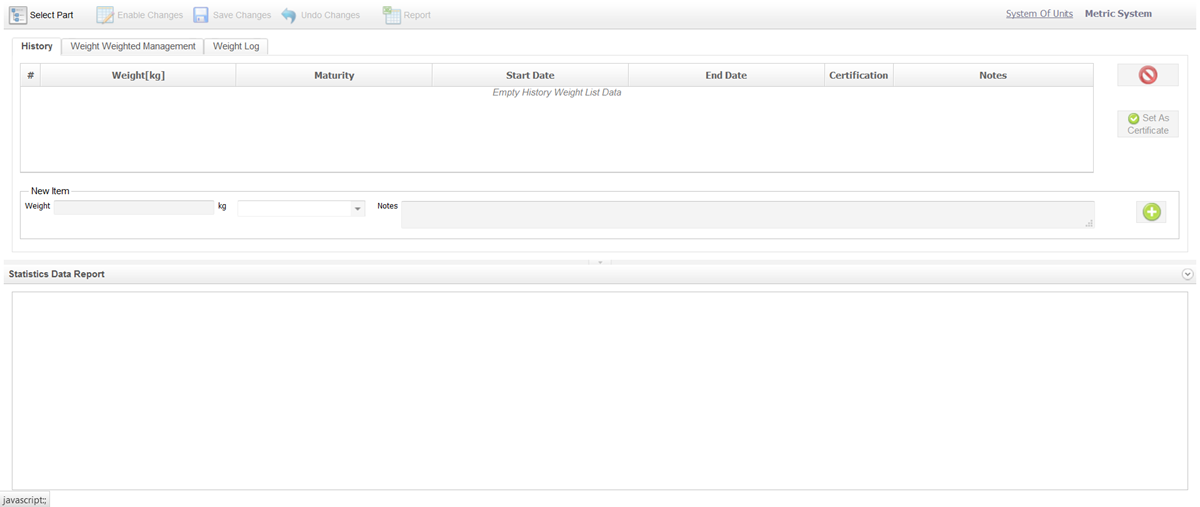Click the Select Part icon
Viewport: 1200px width, 507px height.
(x=18, y=15)
